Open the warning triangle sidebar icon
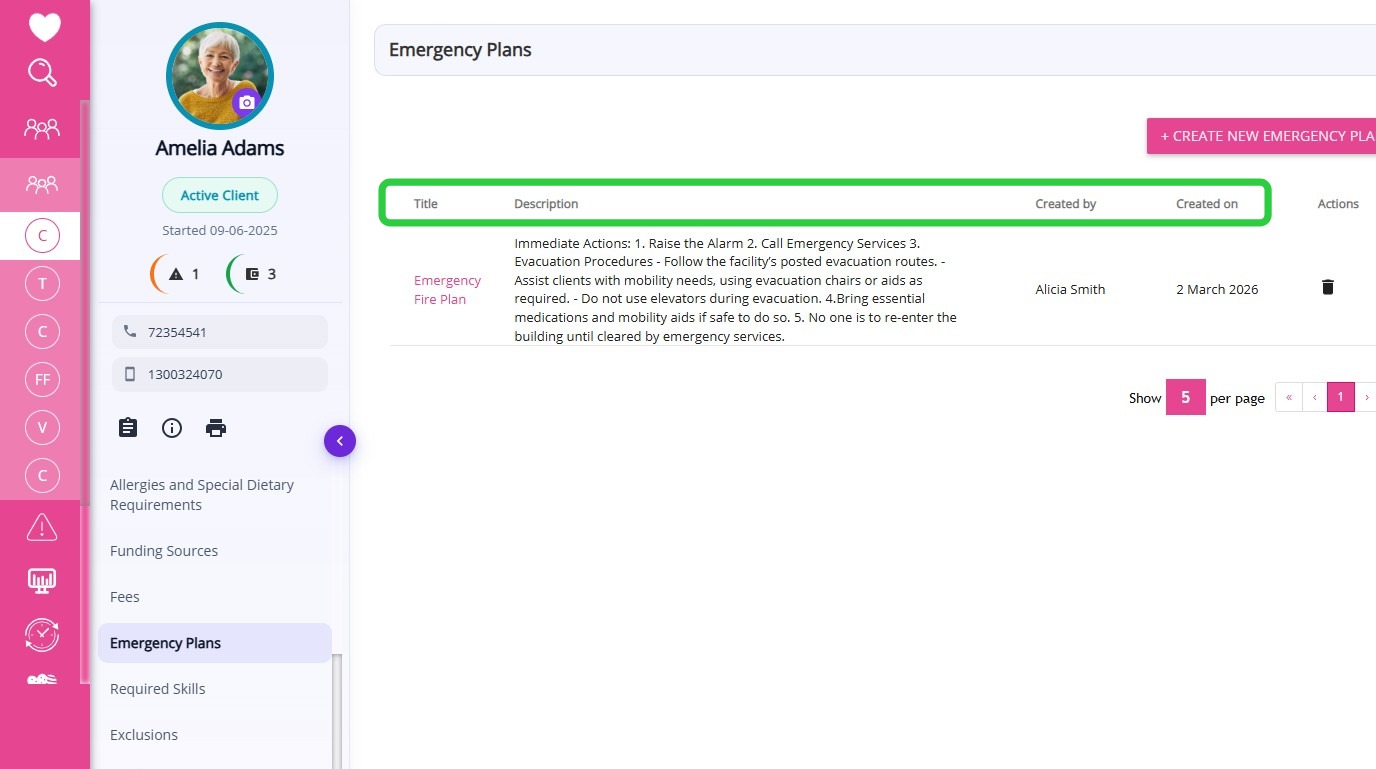Screen dimensions: 1376x769 (x=42, y=527)
